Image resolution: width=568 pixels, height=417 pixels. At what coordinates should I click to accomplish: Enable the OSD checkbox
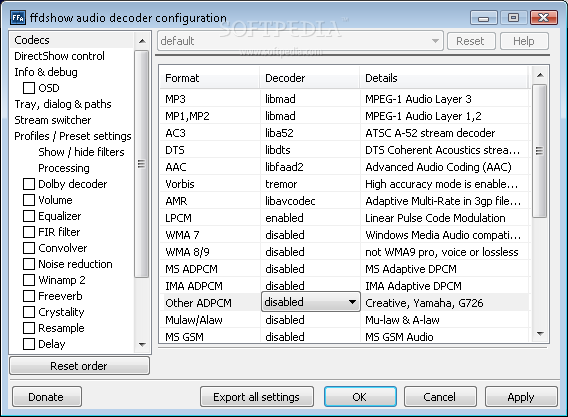29,88
